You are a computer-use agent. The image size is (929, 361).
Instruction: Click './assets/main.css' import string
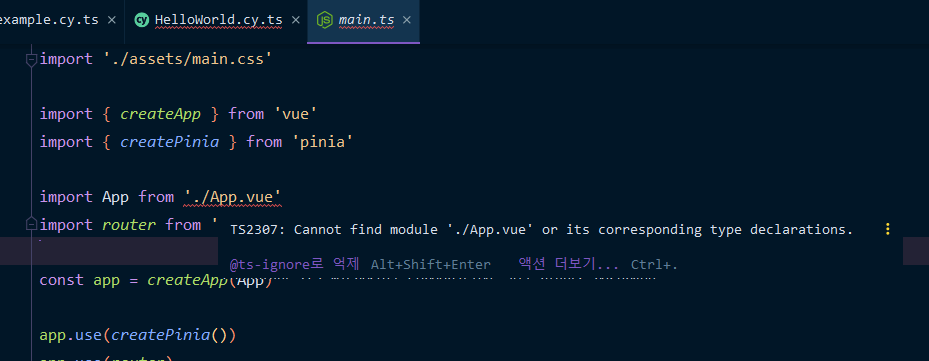[x=188, y=59]
